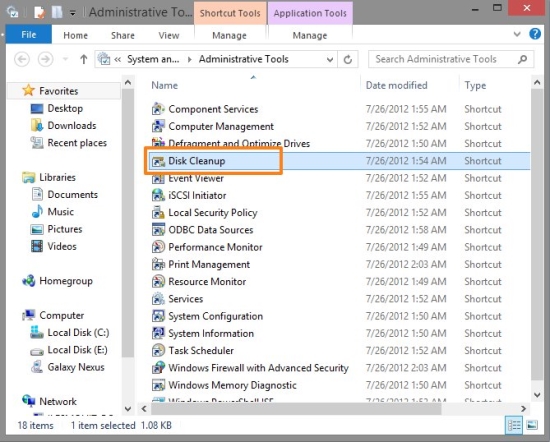Open the Shortcut Tools Manage tab
Screen dimensions: 550x442
[229, 35]
